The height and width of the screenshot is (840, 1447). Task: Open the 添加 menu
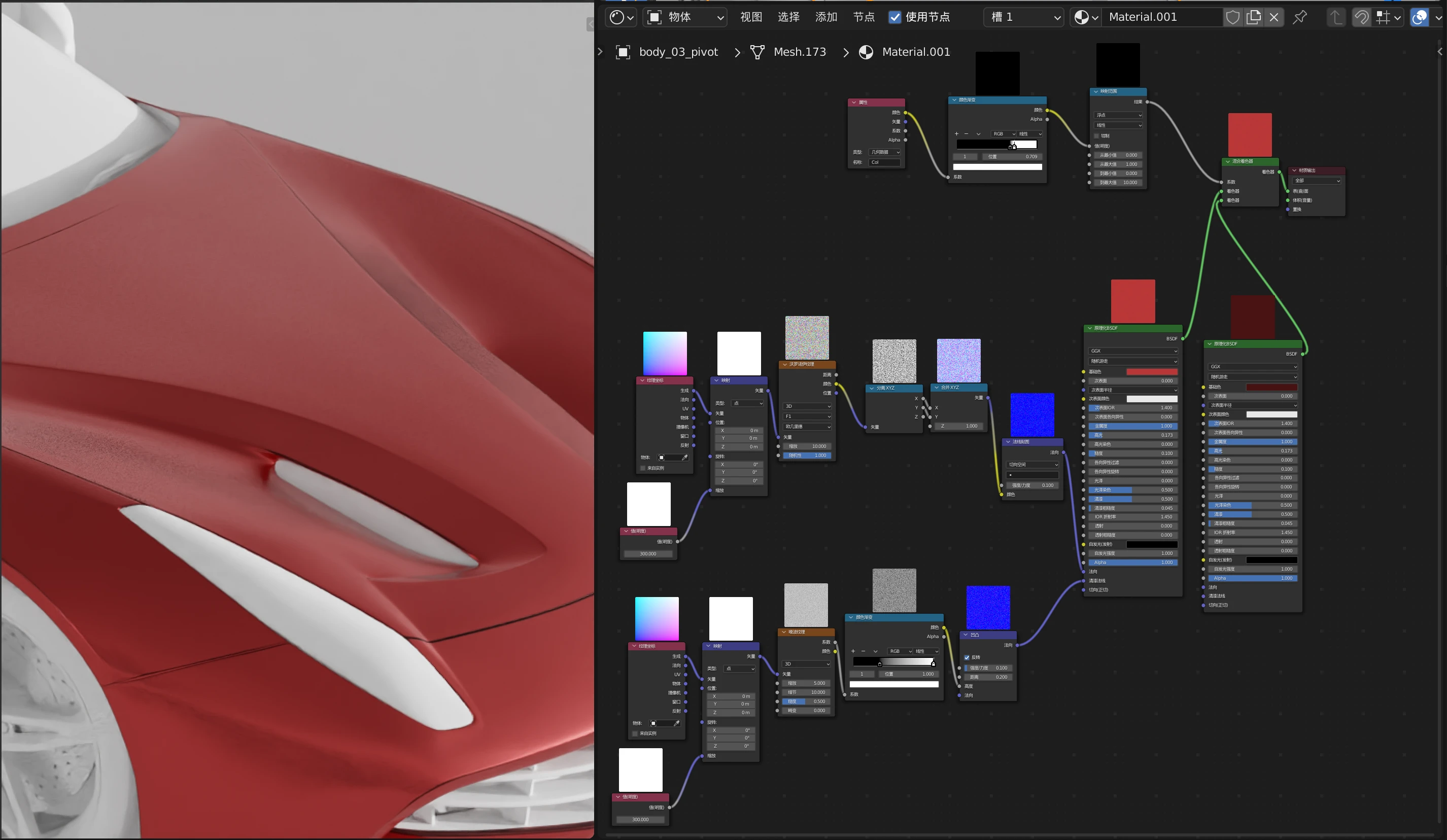pyautogui.click(x=825, y=17)
